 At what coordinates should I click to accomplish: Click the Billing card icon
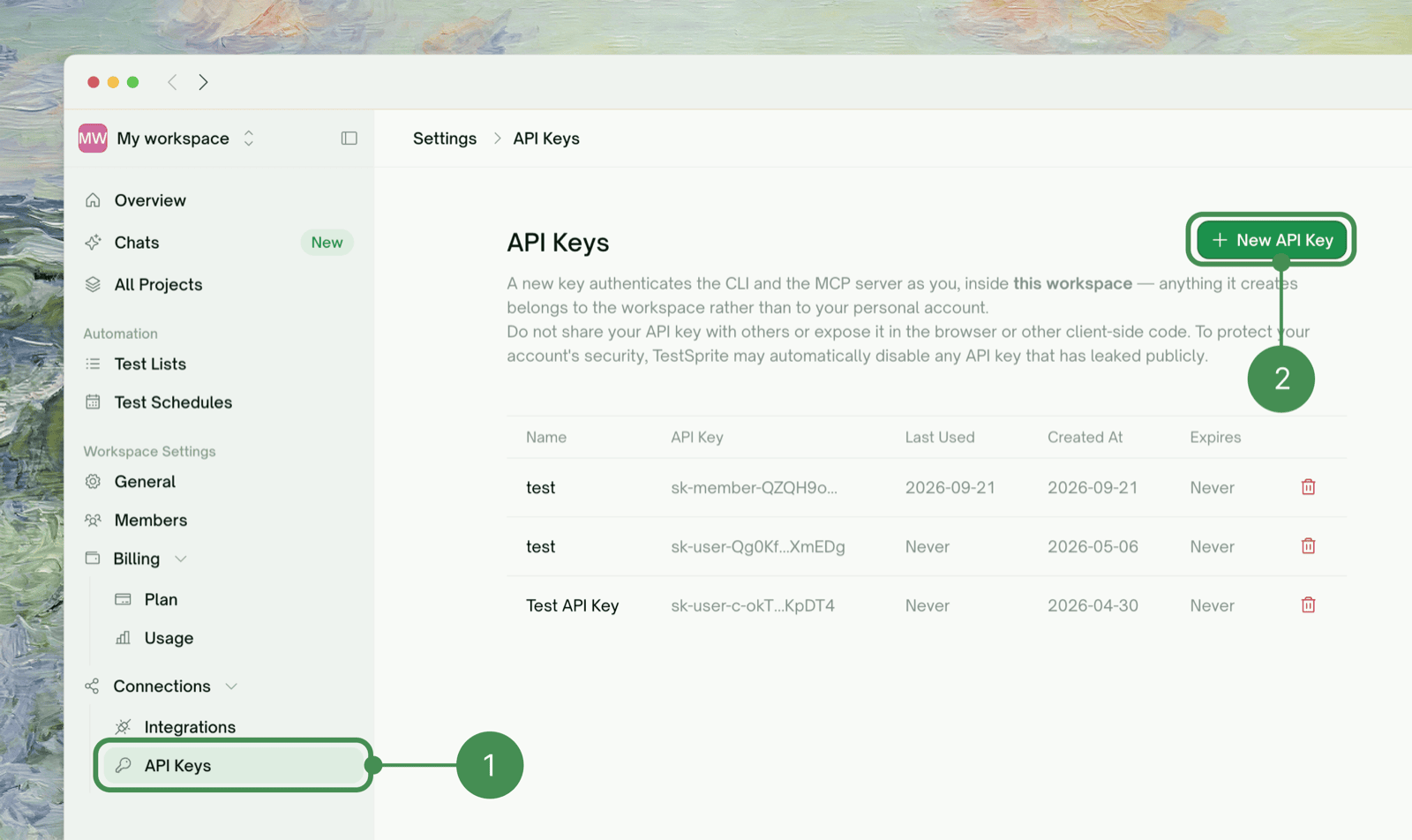tap(93, 559)
